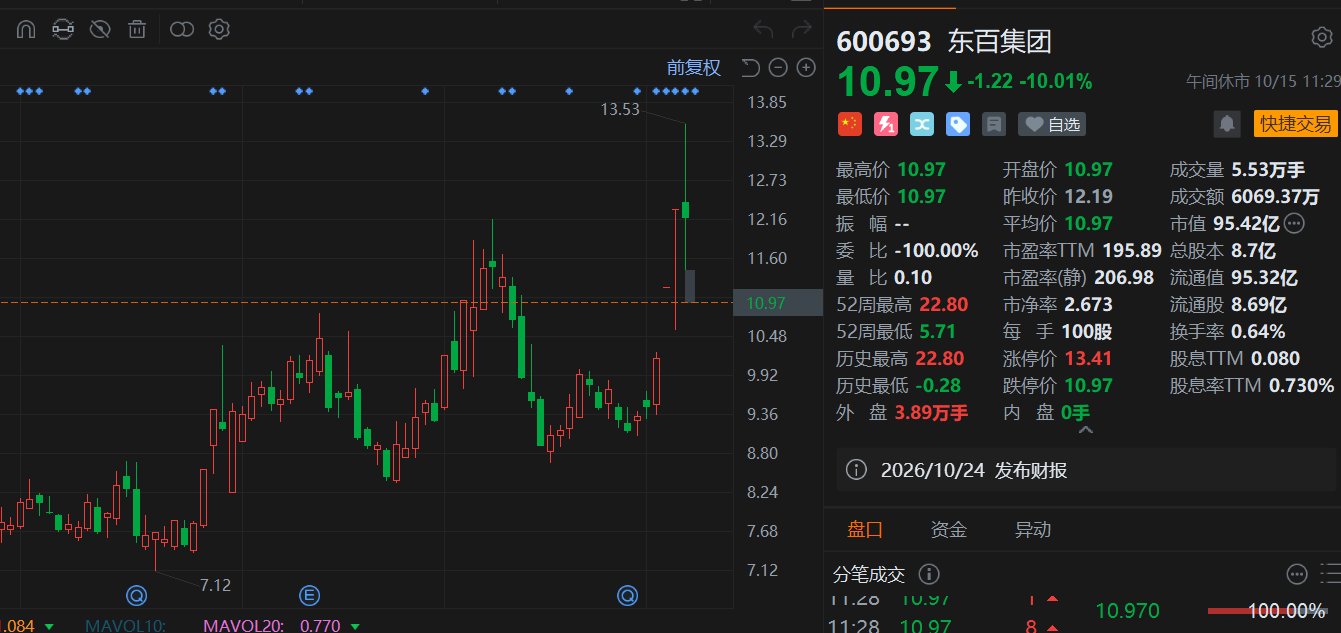Click the current price tag 10.97 on axis
Screen dimensions: 1341x633
click(777, 302)
